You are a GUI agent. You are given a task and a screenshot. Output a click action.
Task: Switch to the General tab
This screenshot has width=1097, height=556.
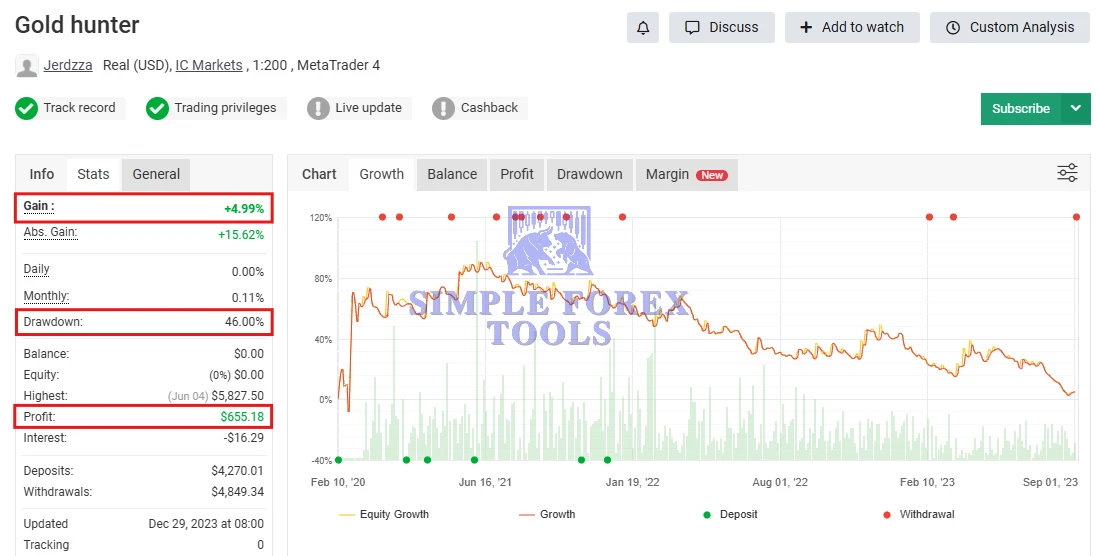pos(156,174)
